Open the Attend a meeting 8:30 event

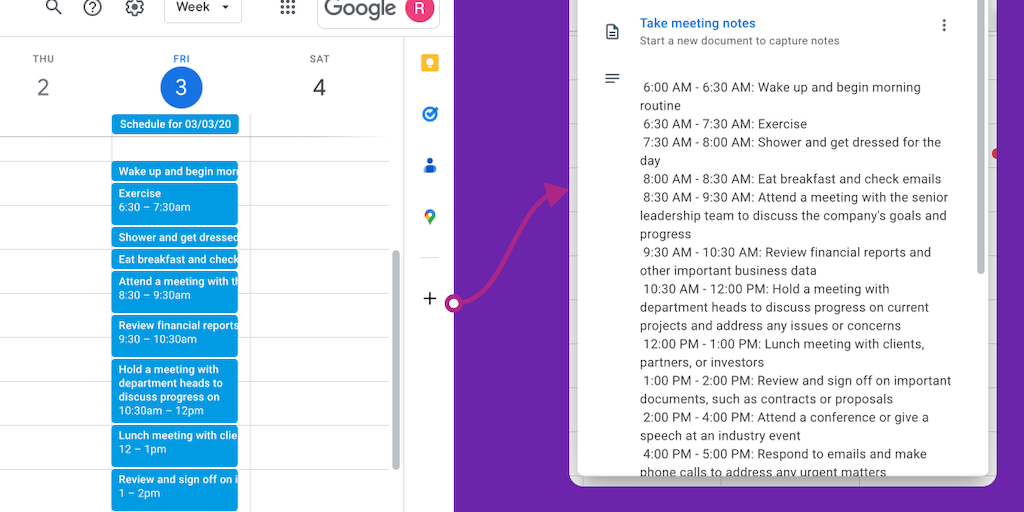175,292
